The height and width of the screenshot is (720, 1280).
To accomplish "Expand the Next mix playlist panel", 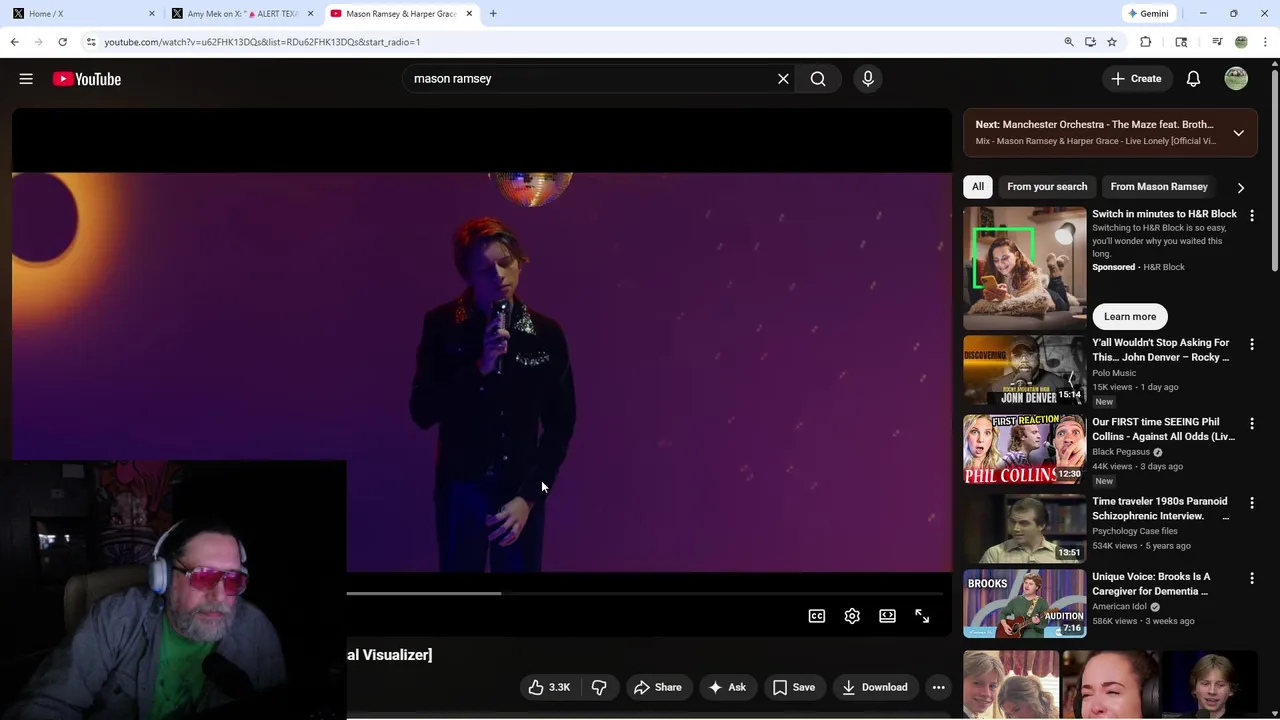I will [1238, 133].
